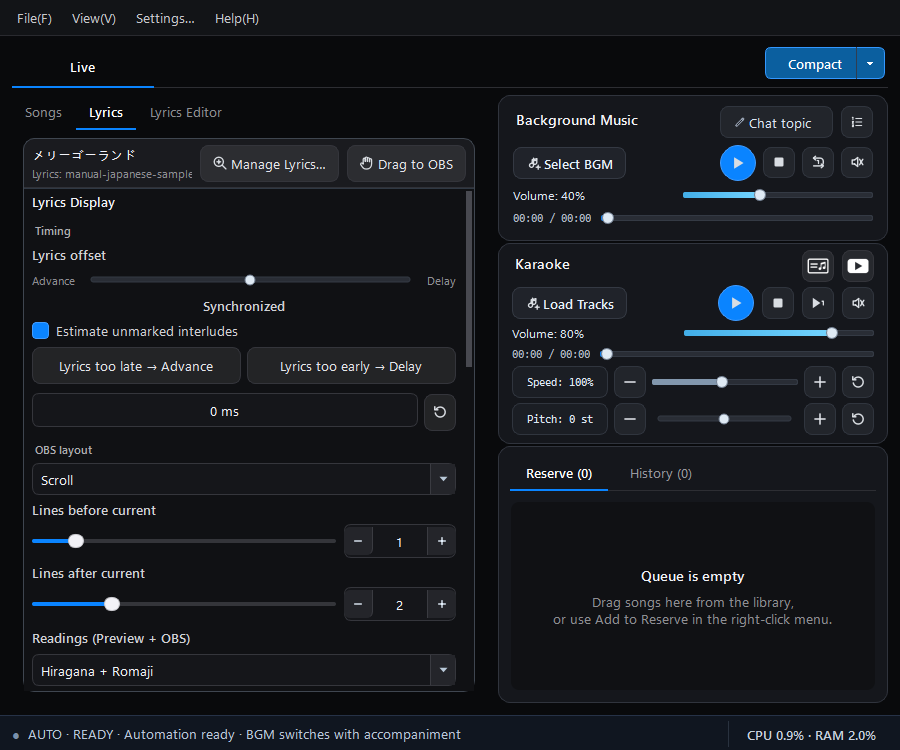Open the OBS layout Scroll dropdown
Image resolution: width=900 pixels, height=750 pixels.
(x=244, y=480)
